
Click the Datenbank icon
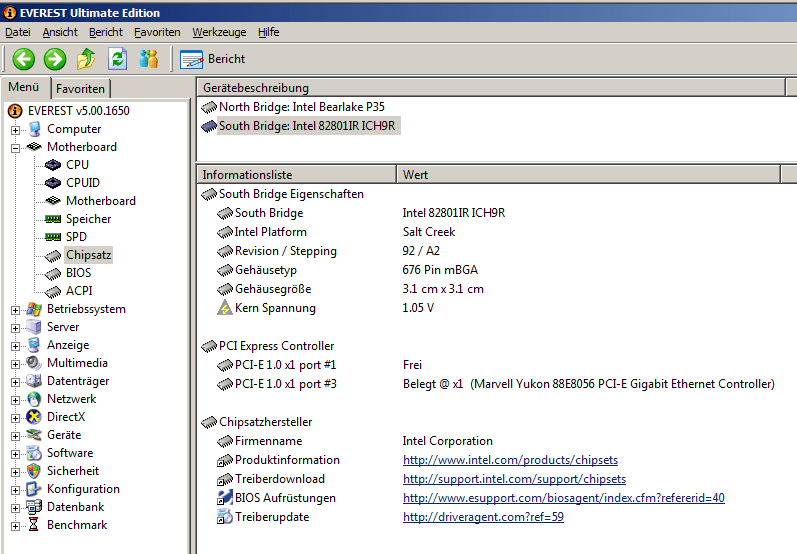click(x=34, y=507)
